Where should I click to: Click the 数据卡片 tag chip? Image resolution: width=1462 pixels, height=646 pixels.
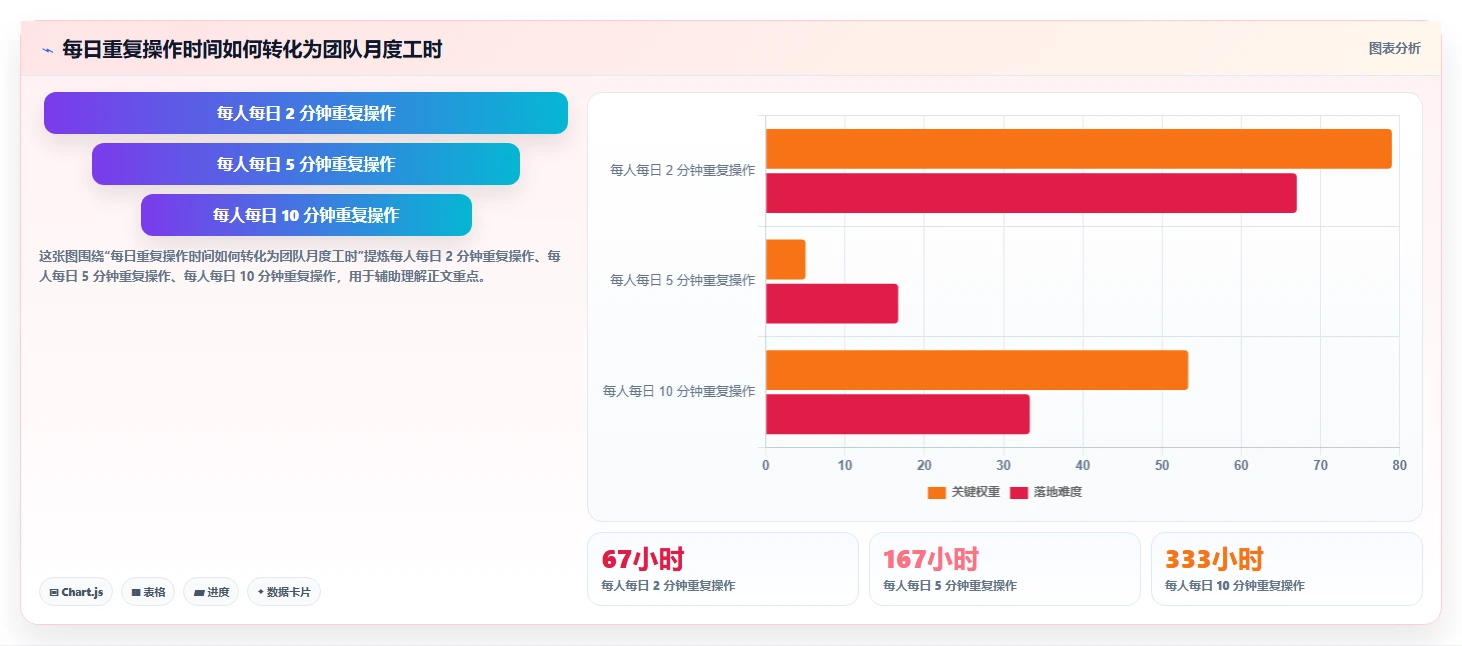pos(284,592)
